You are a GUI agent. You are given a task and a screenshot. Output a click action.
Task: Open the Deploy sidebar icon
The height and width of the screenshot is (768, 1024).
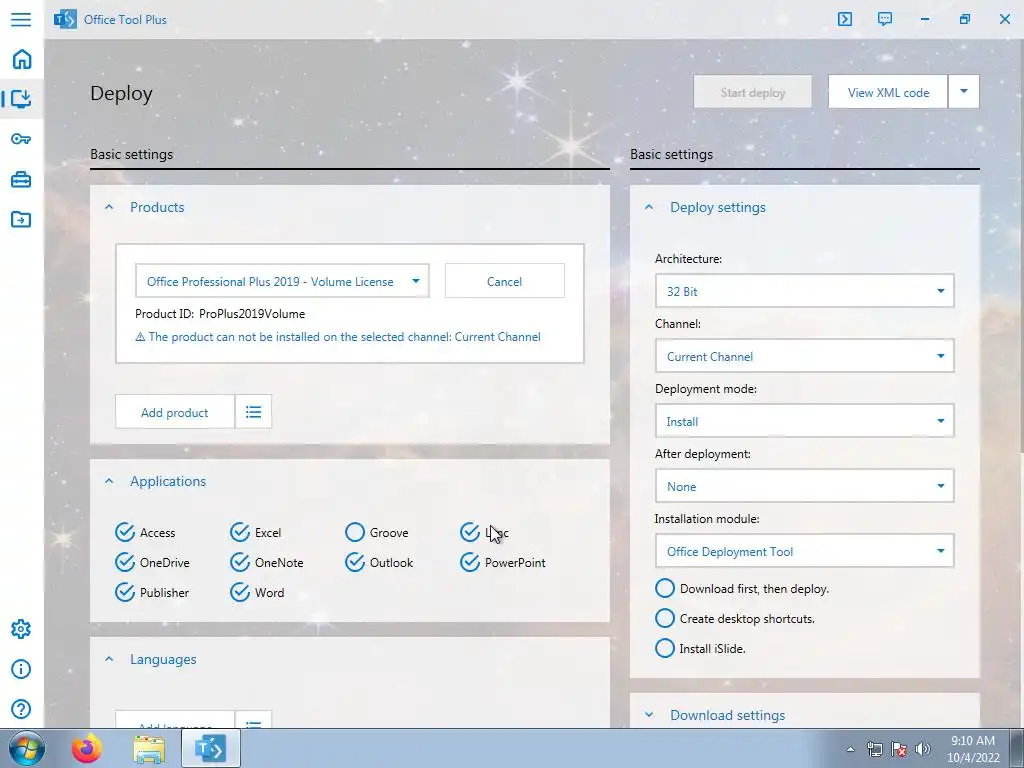[21, 99]
